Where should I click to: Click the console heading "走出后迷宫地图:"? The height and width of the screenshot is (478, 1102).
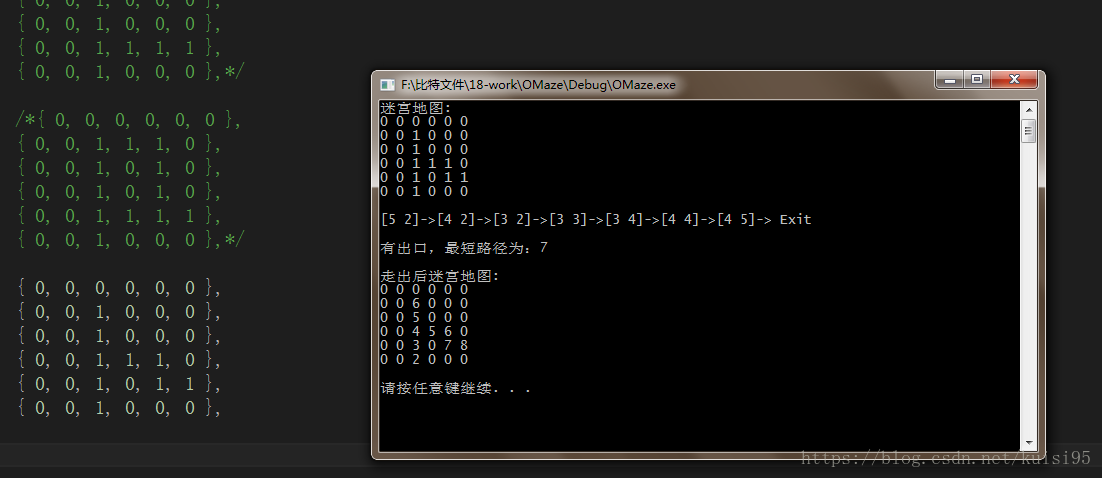click(x=440, y=276)
